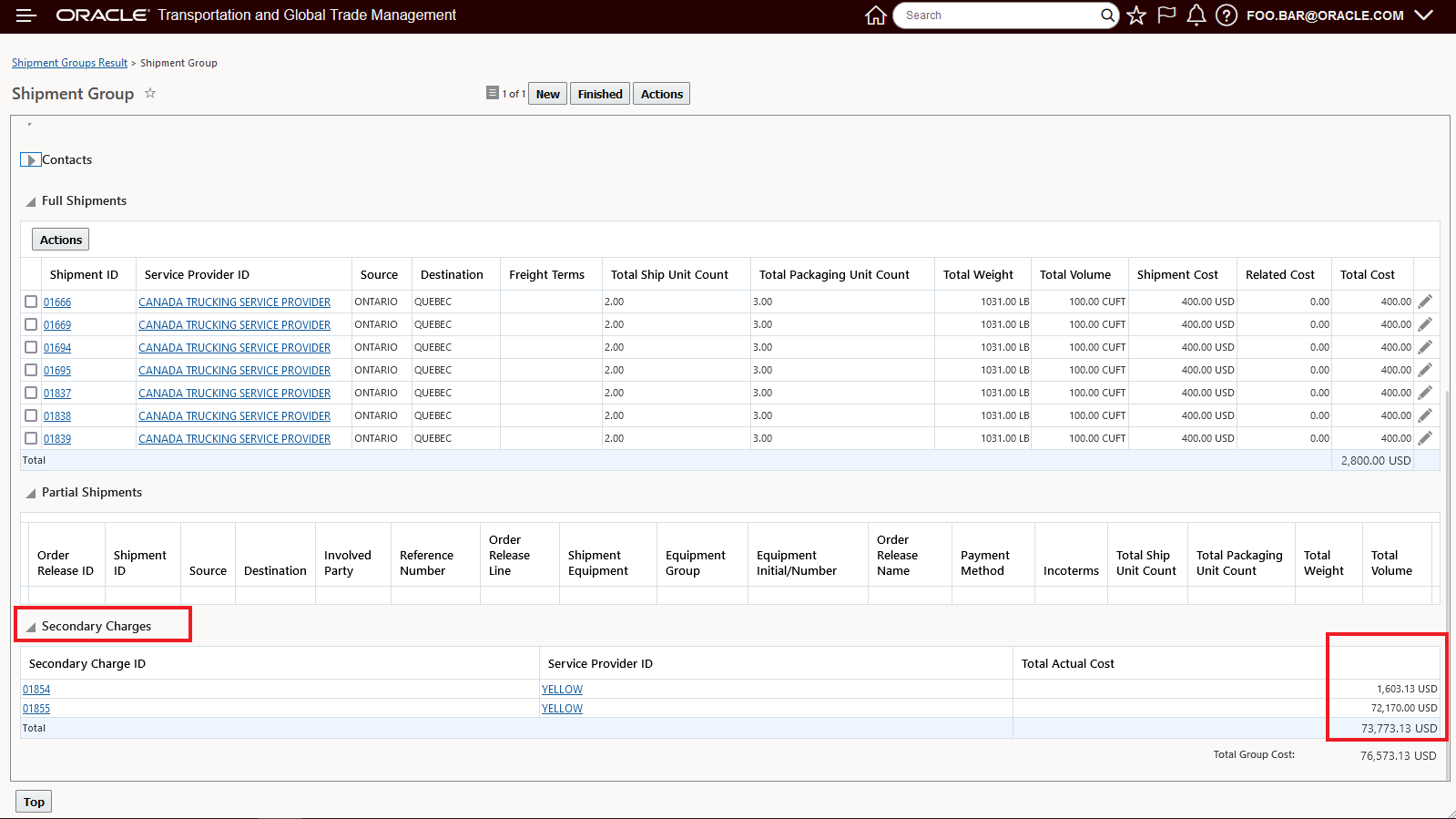Select checkbox for shipment 01695
Image resolution: width=1456 pixels, height=819 pixels.
[x=31, y=370]
